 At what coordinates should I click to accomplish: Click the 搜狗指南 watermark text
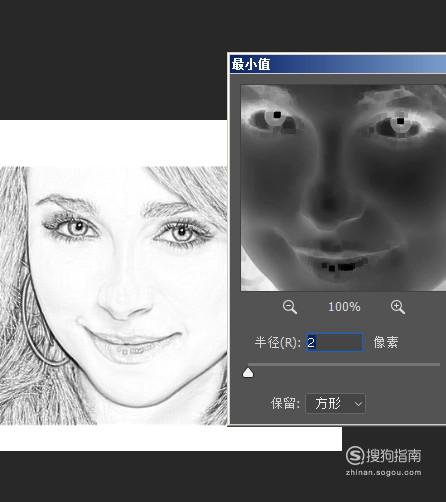394,455
